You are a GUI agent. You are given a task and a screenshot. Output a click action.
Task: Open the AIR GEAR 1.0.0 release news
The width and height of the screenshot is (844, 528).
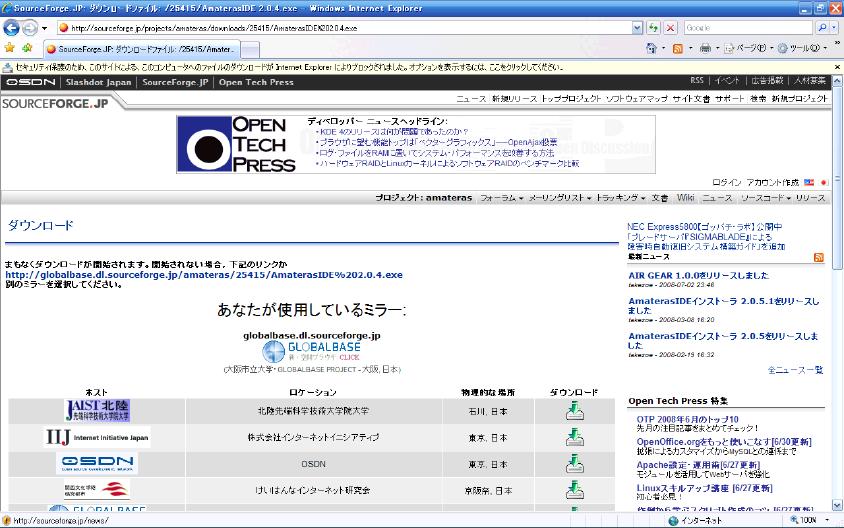point(699,275)
